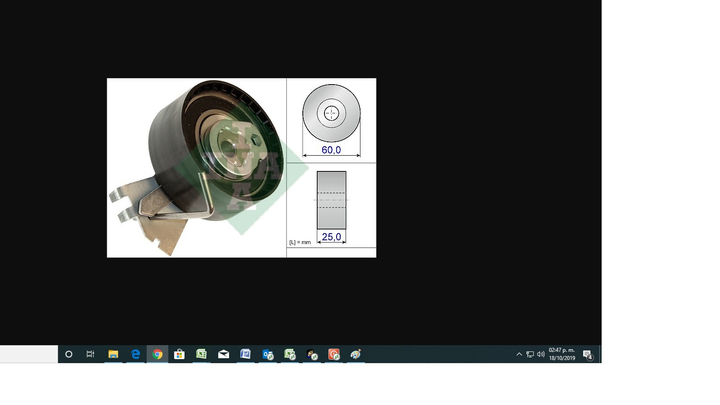Click the Windows taskbar search box
720x405 pixels.
(x=28, y=354)
